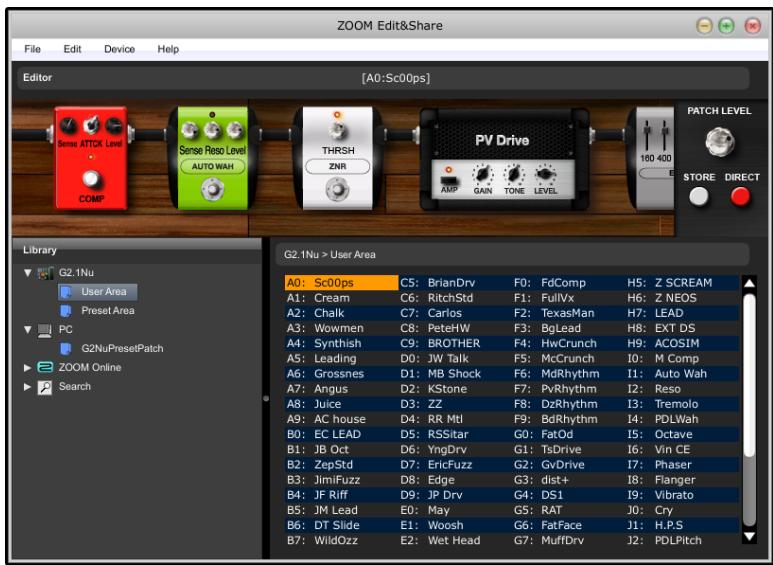Click the Search magnifier icon
773x565 pixels.
[45, 387]
